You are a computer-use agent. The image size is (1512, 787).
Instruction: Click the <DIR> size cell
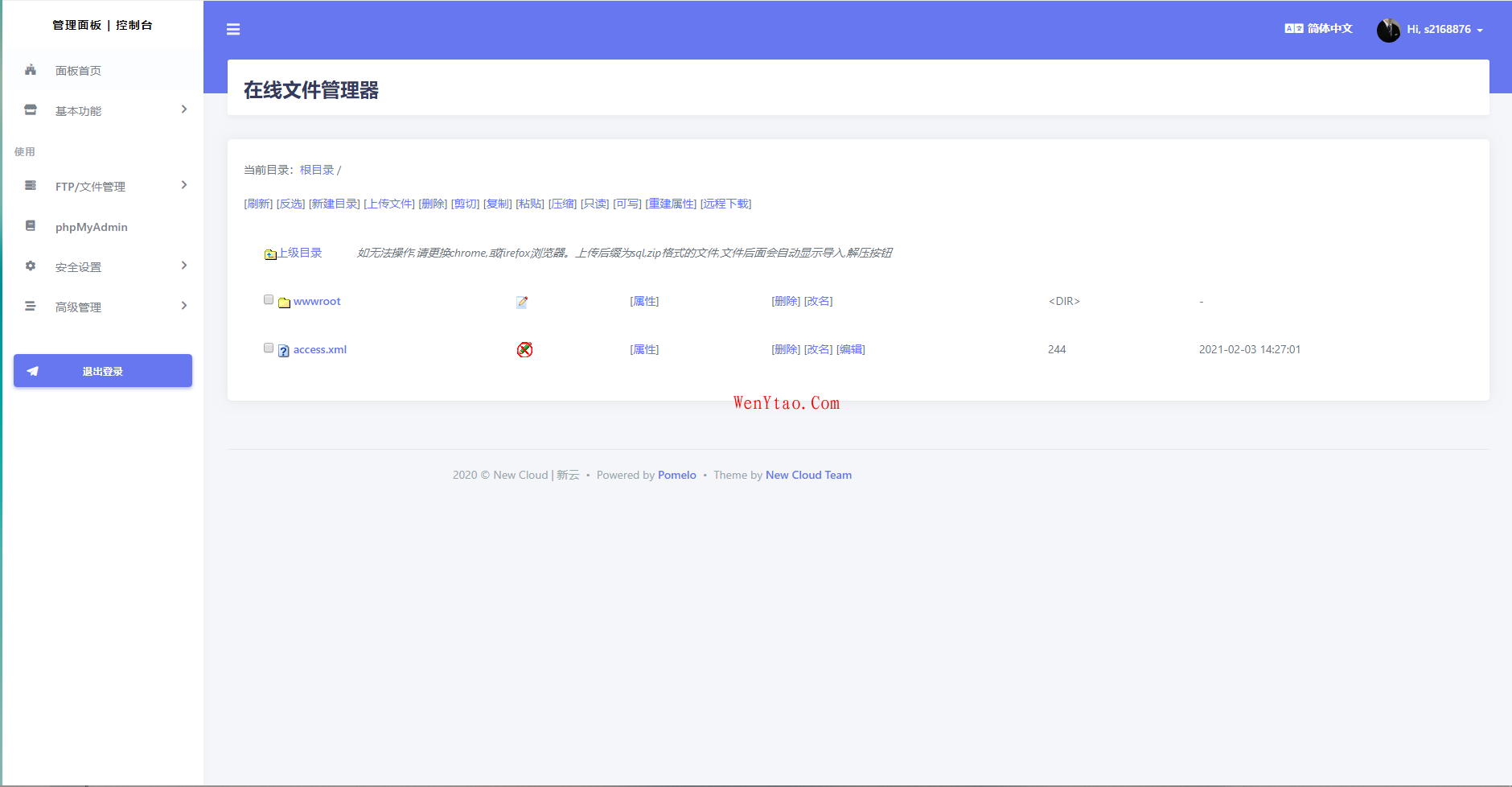(1064, 301)
